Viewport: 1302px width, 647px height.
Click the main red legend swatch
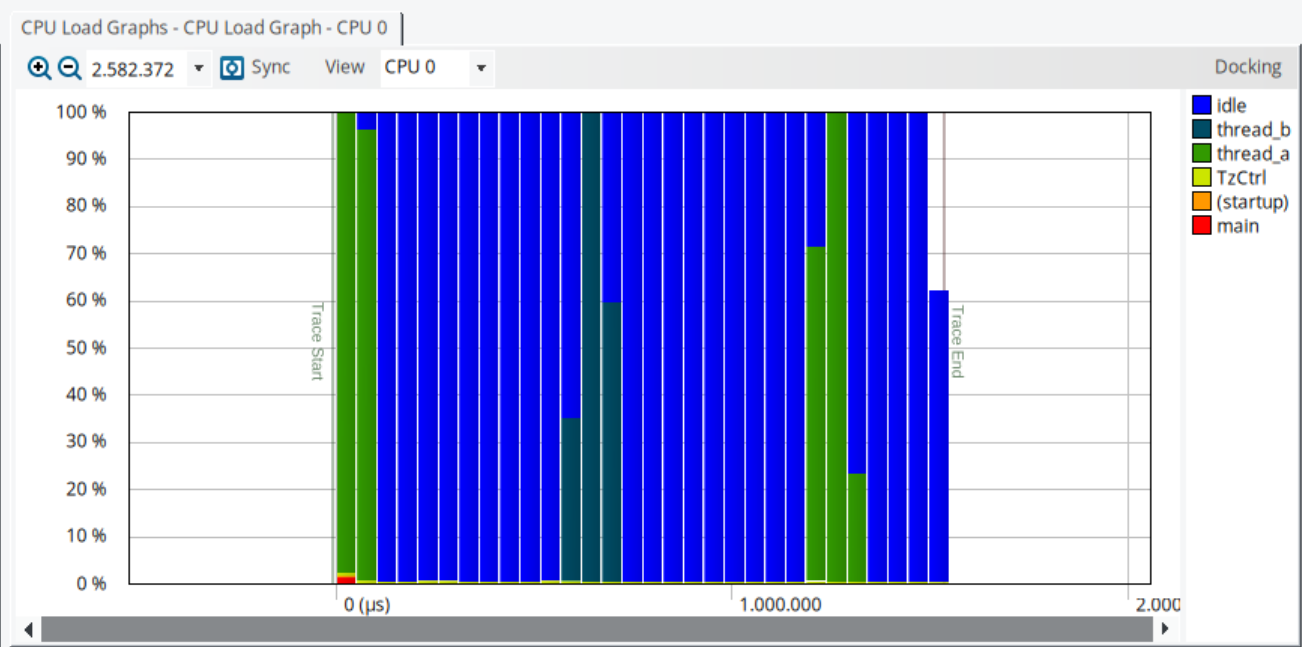[1201, 225]
